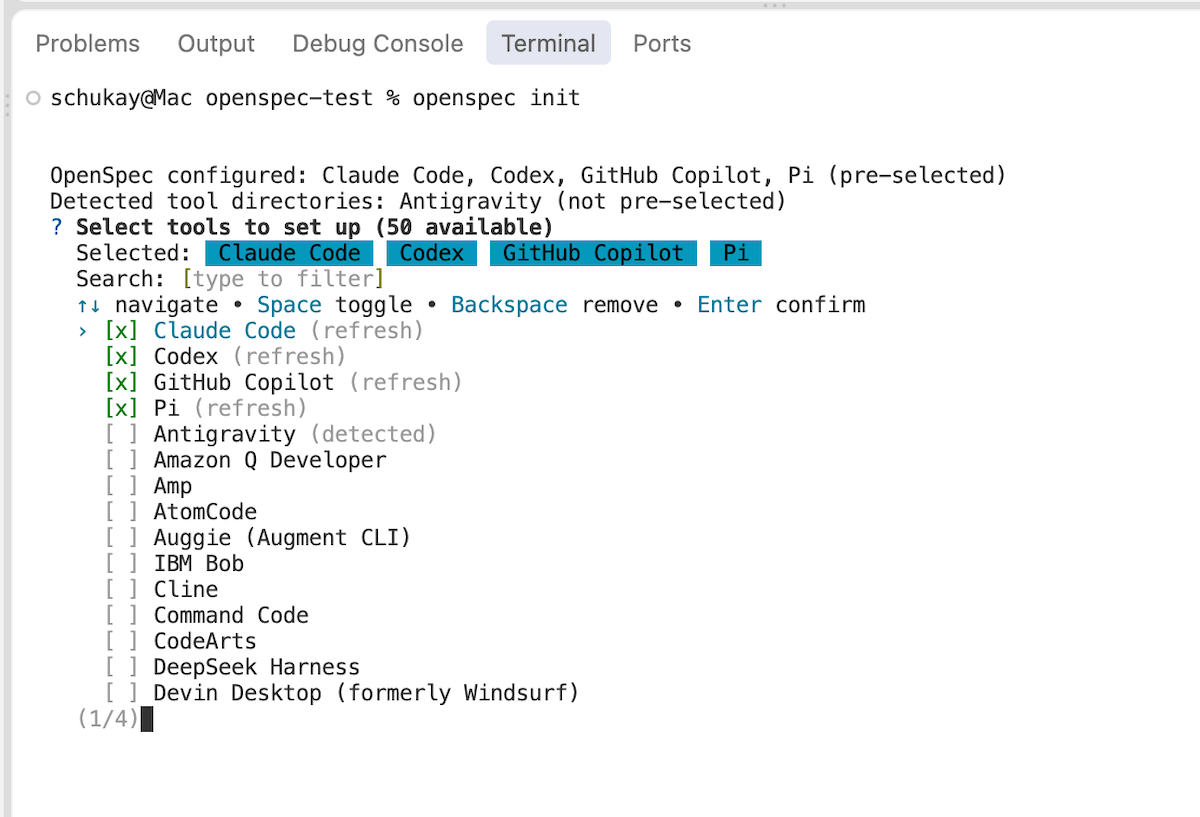This screenshot has width=1200, height=817.
Task: Select the Terminal tab
Action: tap(549, 44)
